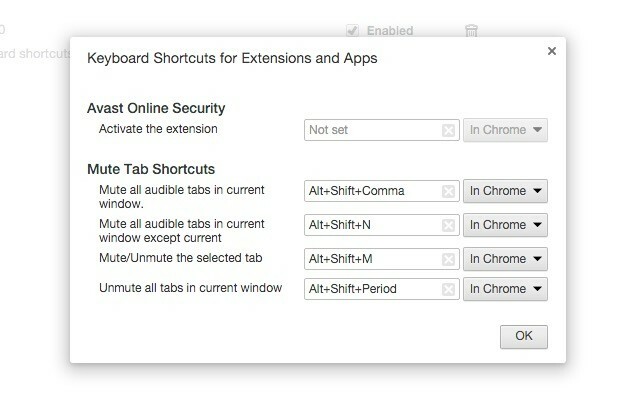Toggle the Enabled checkbox

click(352, 31)
